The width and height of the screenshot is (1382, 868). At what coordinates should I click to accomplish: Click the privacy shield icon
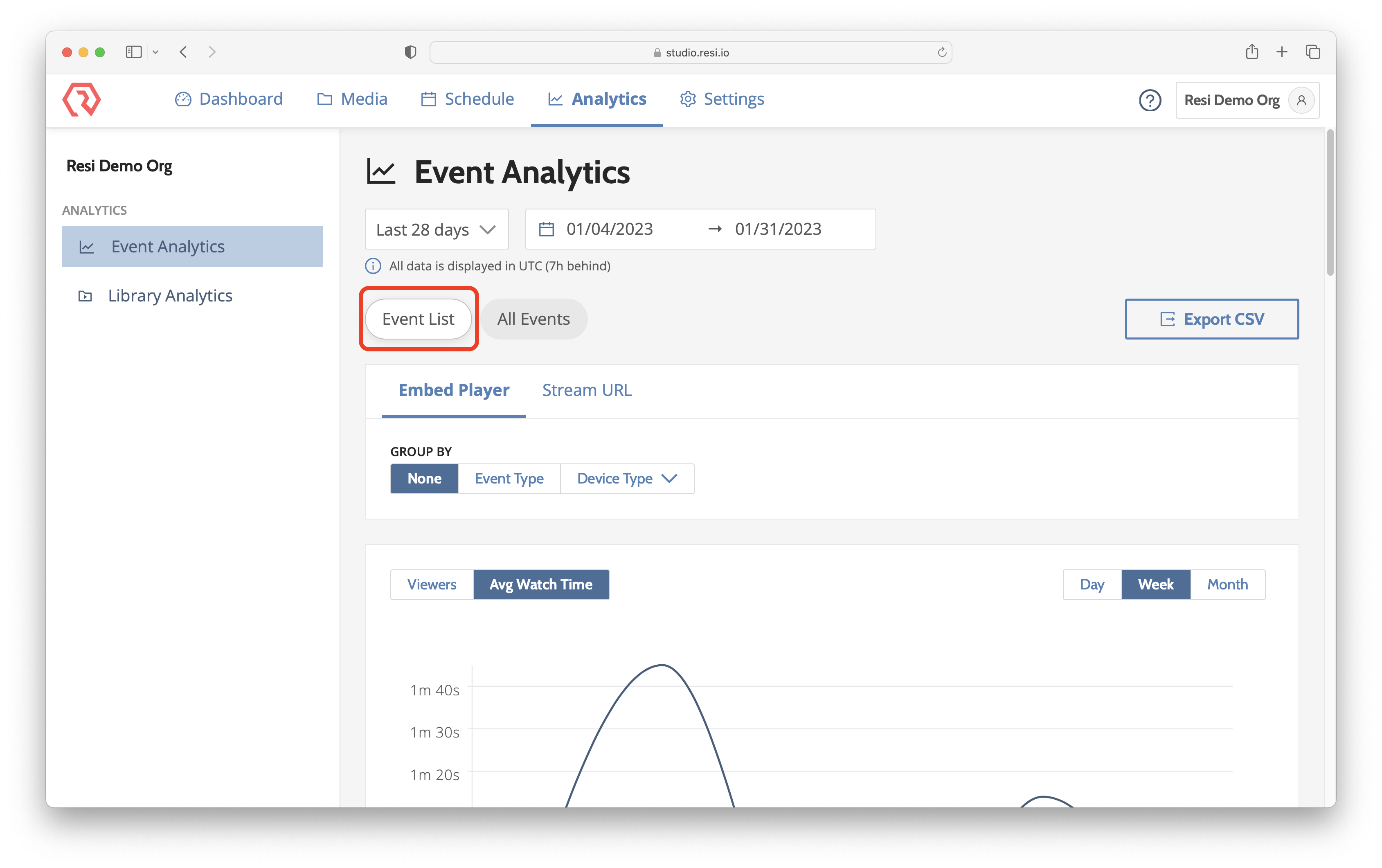(x=410, y=52)
